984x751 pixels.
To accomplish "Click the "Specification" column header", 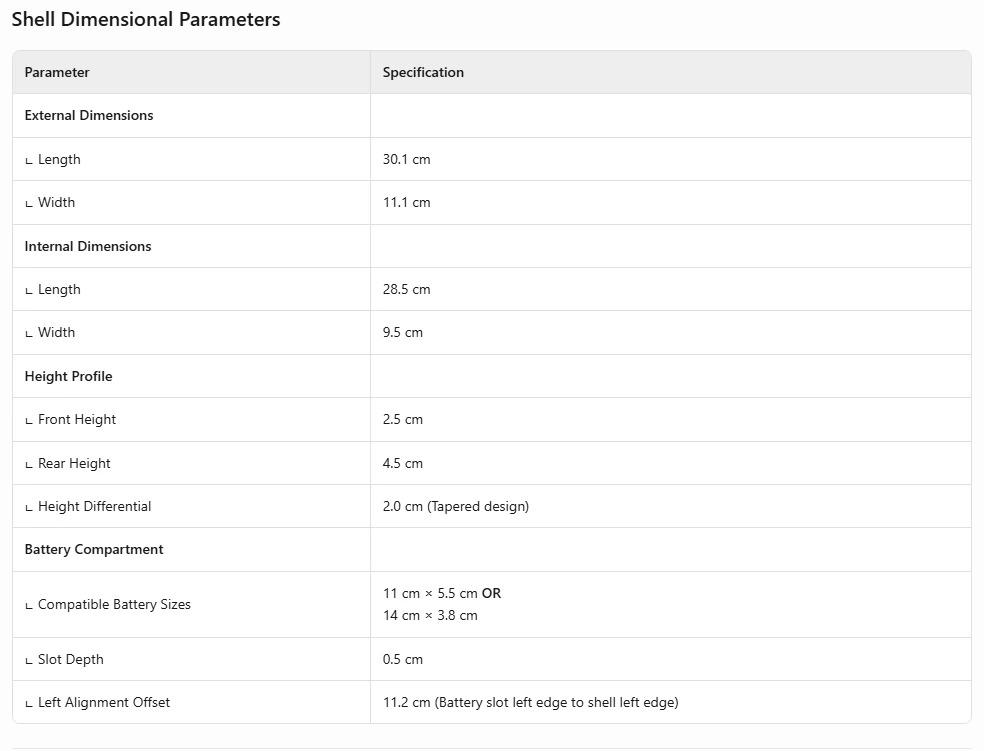I will (423, 72).
